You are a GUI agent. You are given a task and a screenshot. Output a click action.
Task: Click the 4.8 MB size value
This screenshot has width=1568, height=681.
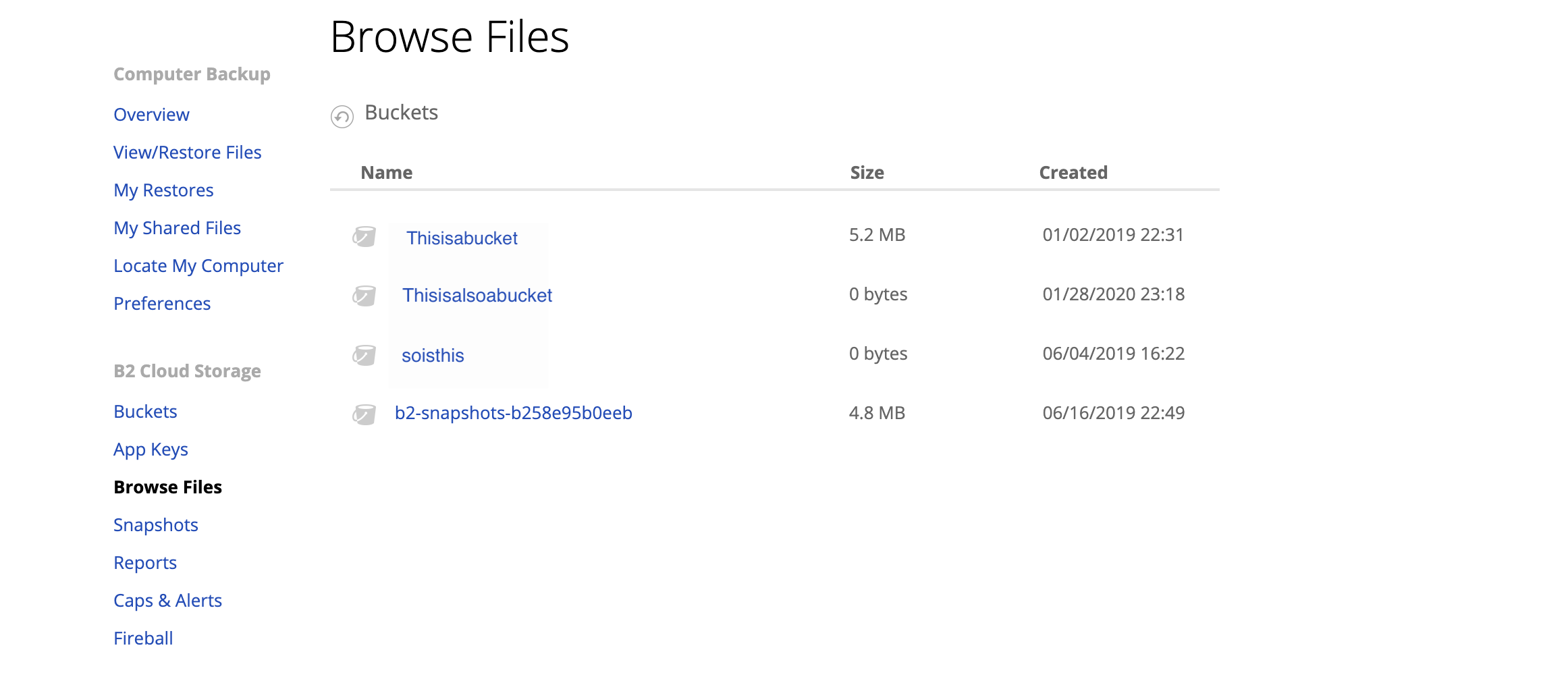point(877,413)
